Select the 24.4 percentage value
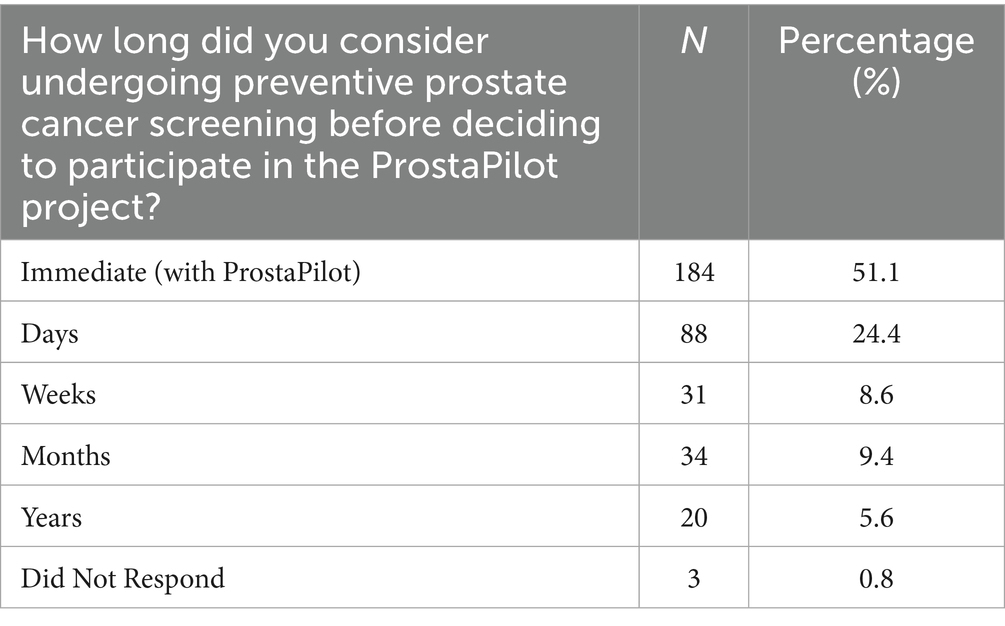Image resolution: width=1005 pixels, height=626 pixels. coord(876,334)
